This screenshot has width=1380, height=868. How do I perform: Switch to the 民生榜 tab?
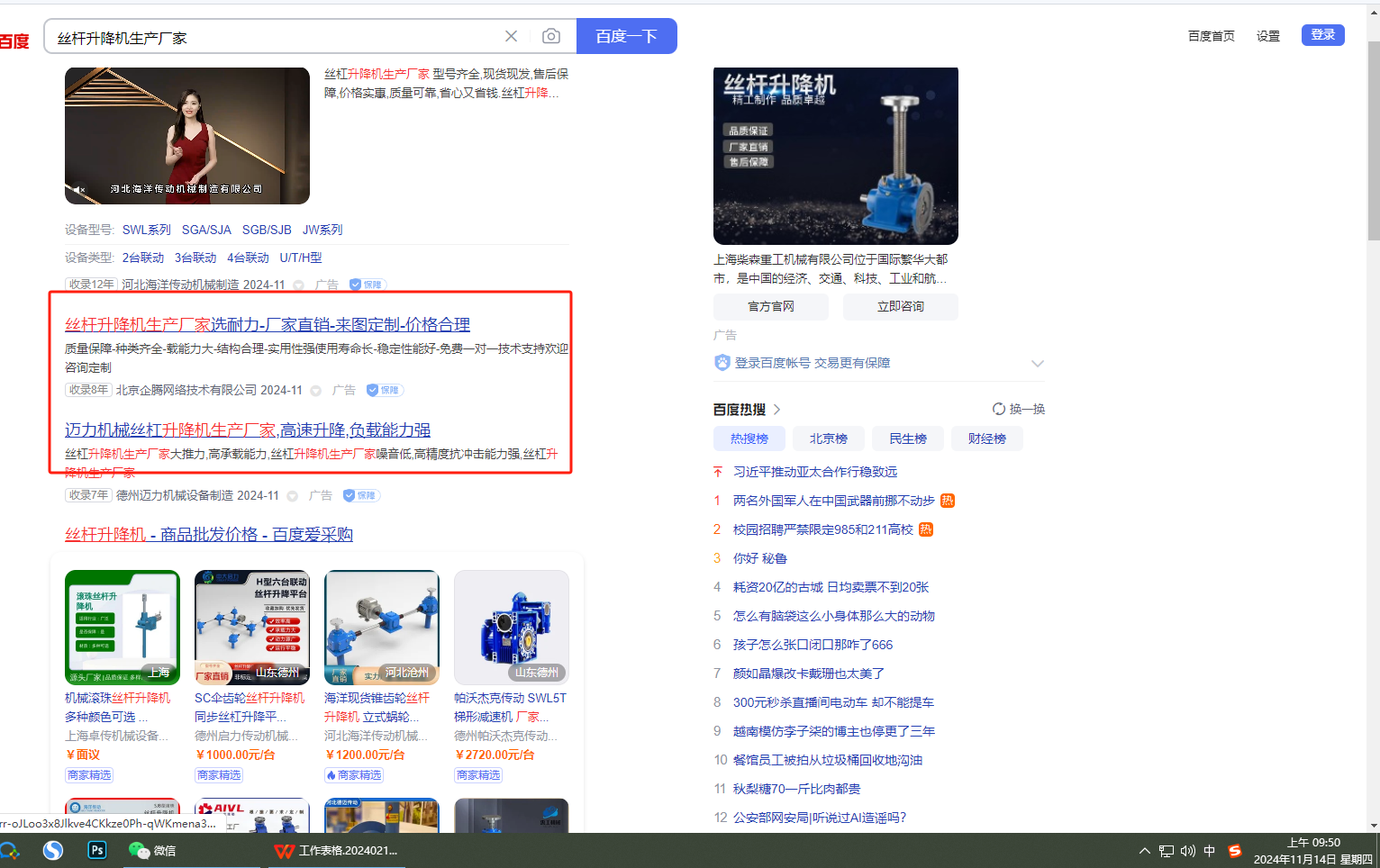[x=908, y=439]
